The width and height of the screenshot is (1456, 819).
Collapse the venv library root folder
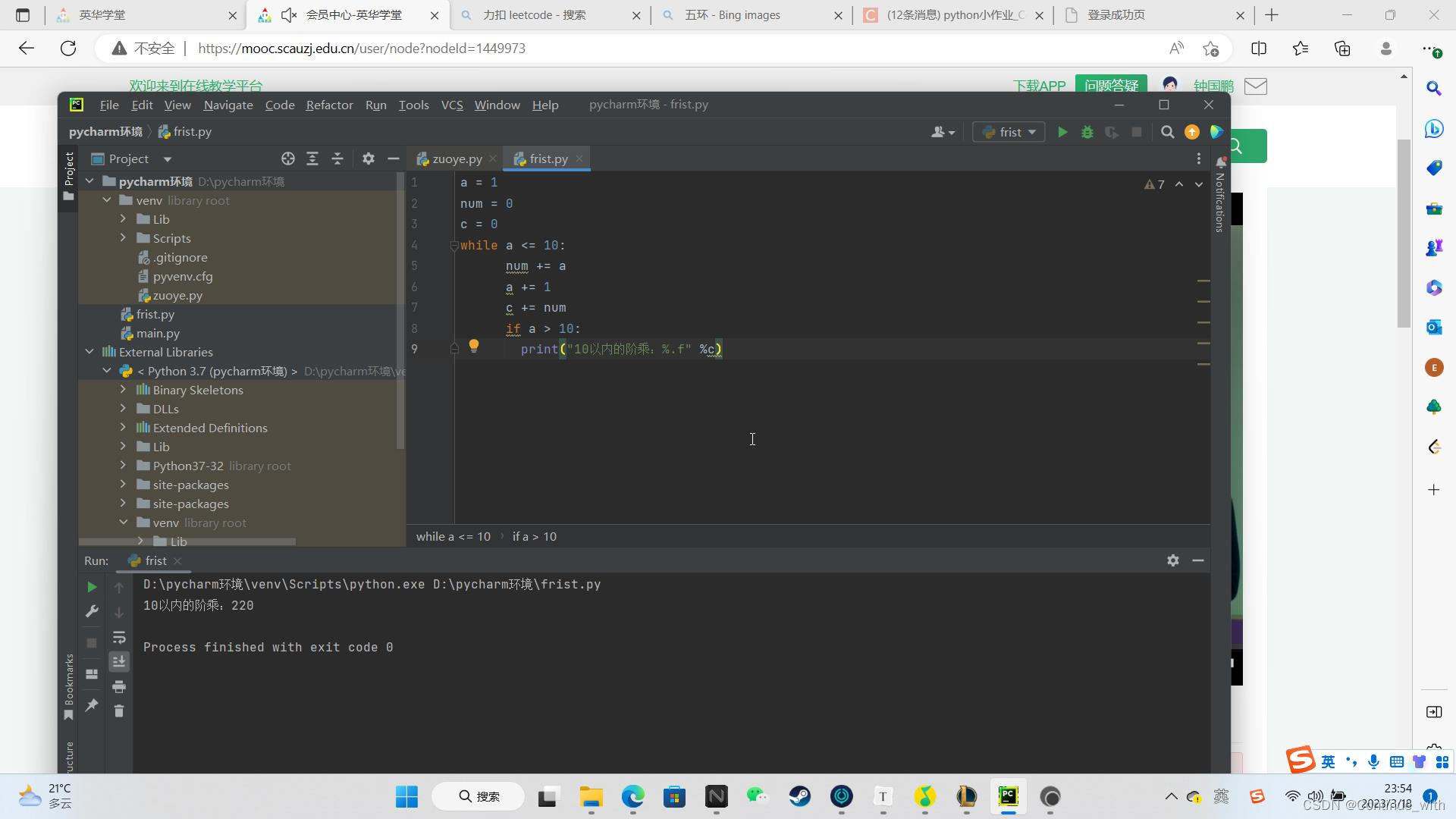click(x=107, y=200)
